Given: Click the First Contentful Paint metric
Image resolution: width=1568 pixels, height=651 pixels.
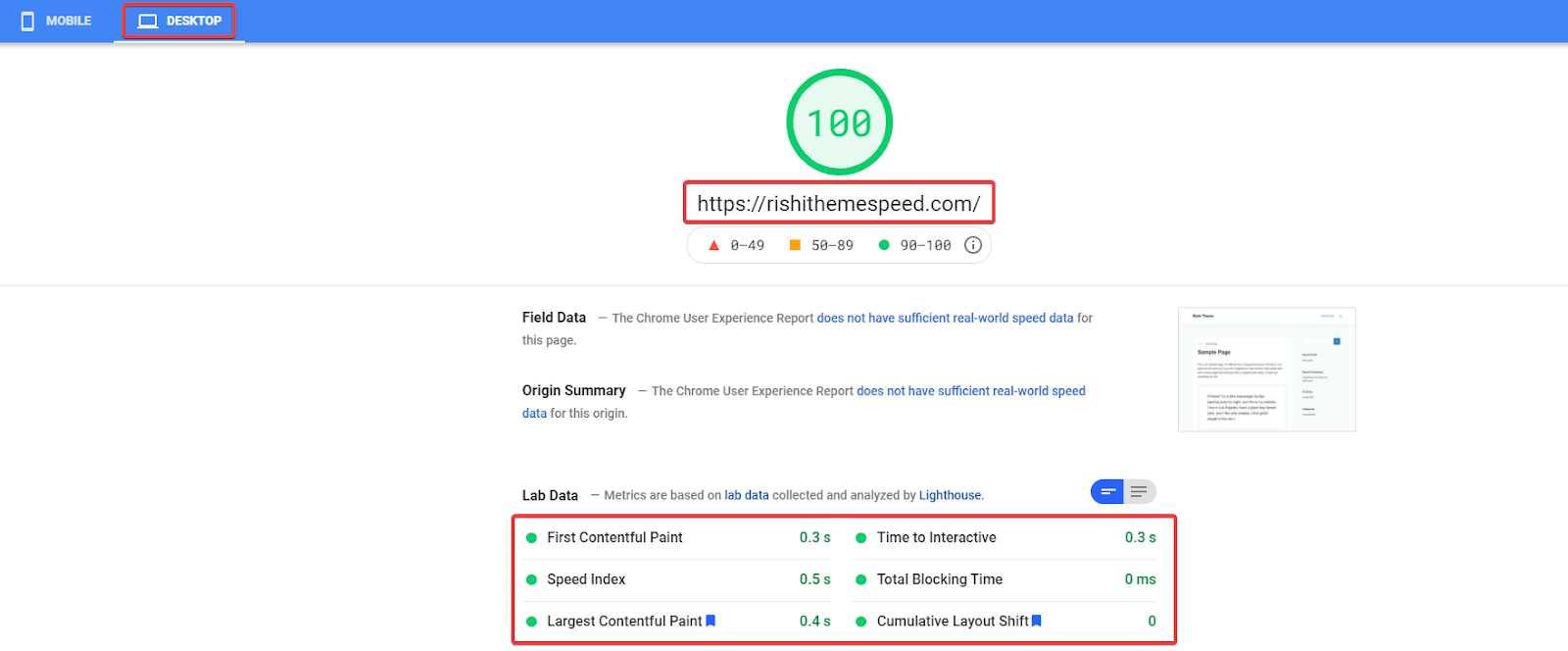Looking at the screenshot, I should (614, 537).
